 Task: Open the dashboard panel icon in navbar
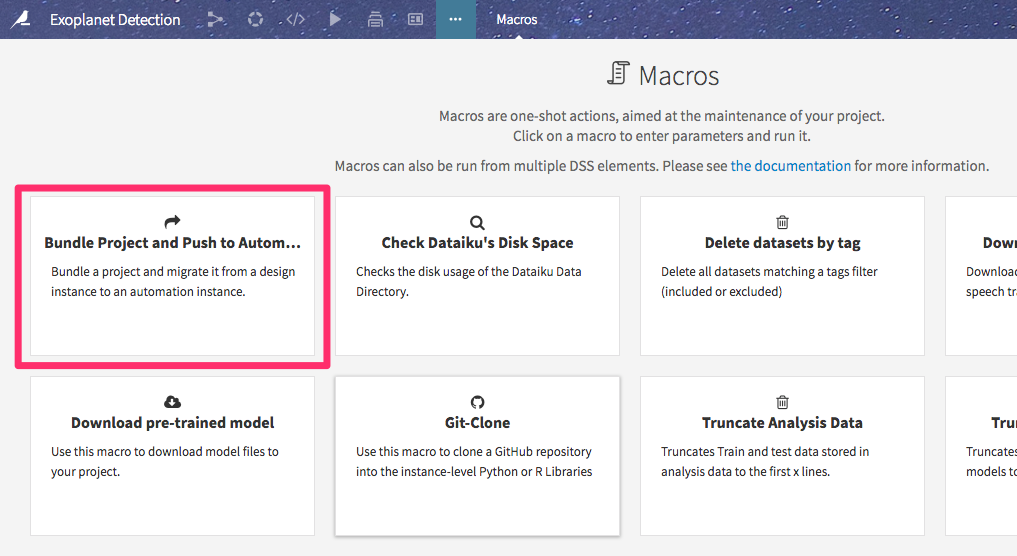[415, 19]
